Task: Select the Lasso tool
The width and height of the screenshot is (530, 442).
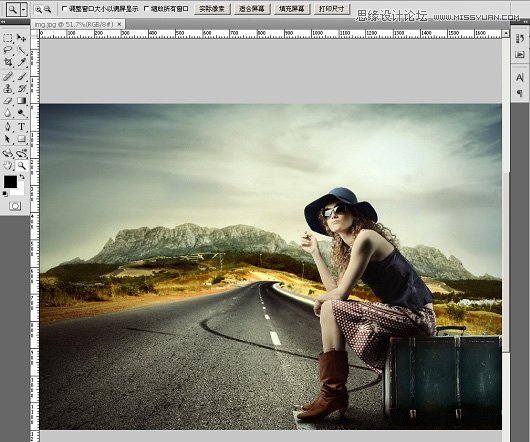Action: click(7, 50)
